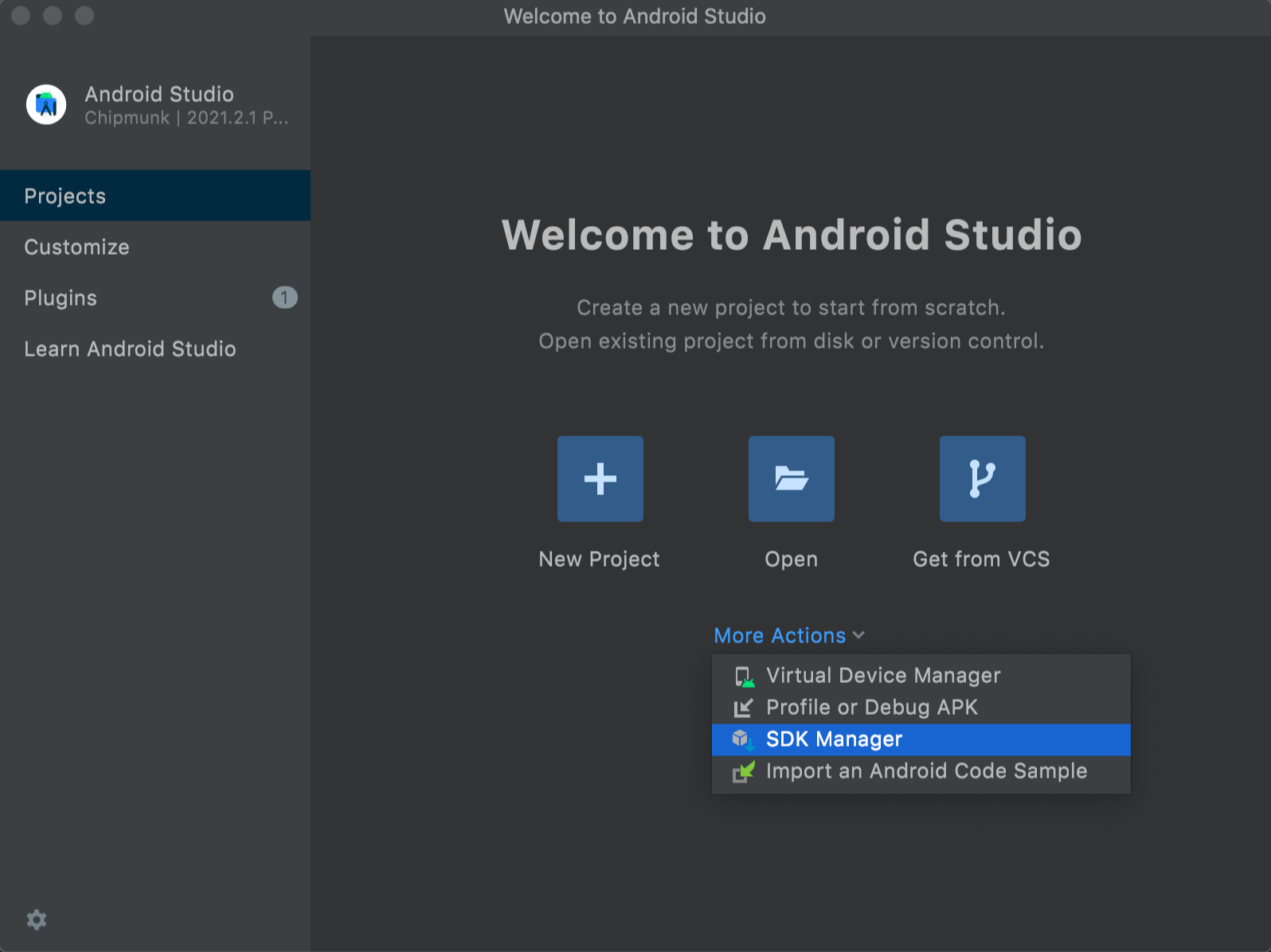The image size is (1271, 952).
Task: Click the Android Studio product name
Action: (x=159, y=94)
